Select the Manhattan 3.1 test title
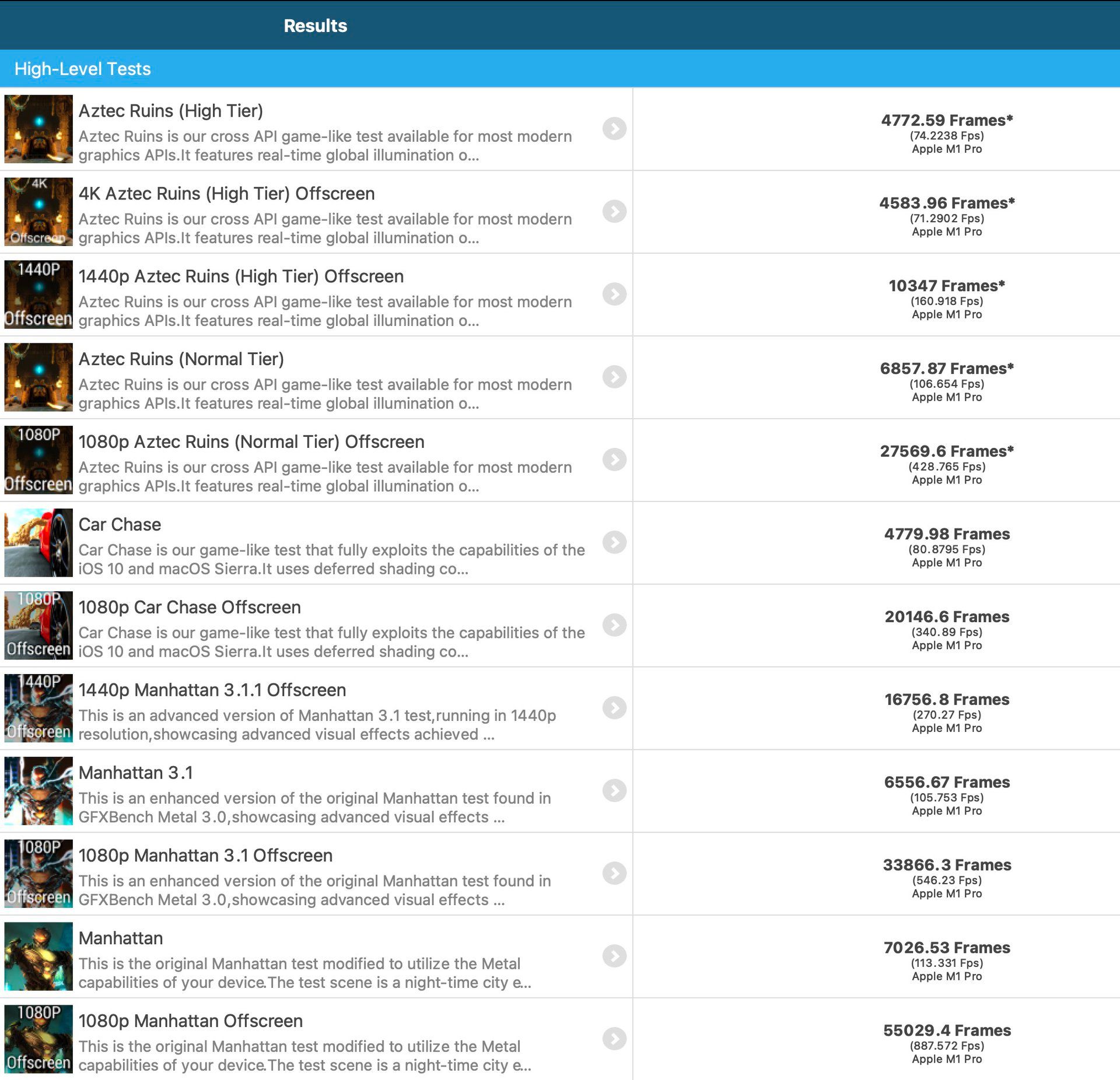Viewport: 1120px width, 1080px height. pyautogui.click(x=135, y=773)
